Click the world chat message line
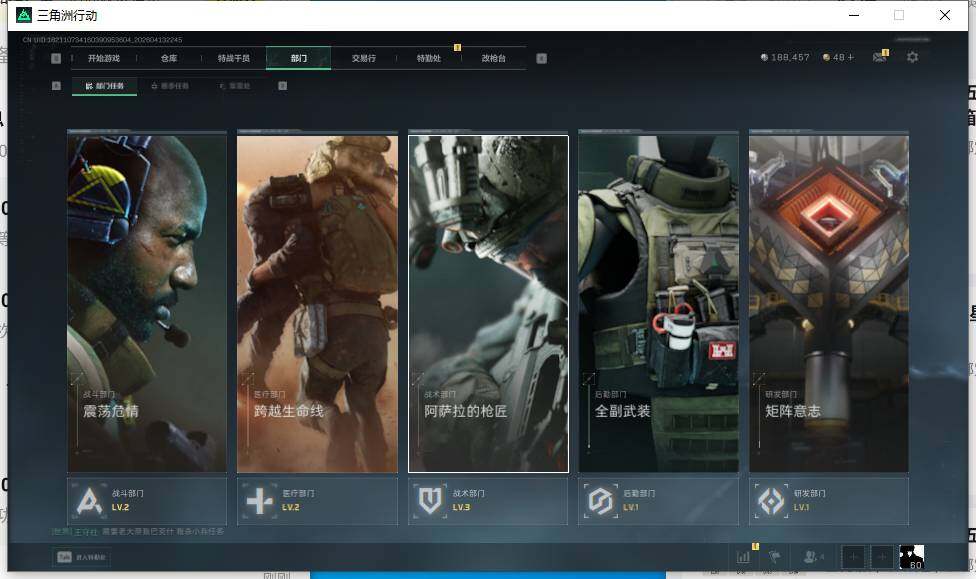976x579 pixels. (138, 532)
